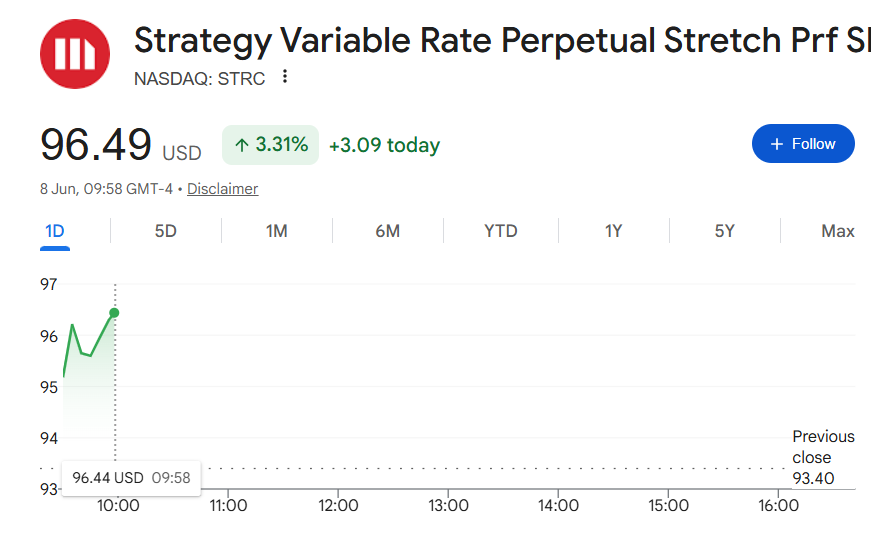
Task: Open the Disclaimer link
Action: coord(222,189)
